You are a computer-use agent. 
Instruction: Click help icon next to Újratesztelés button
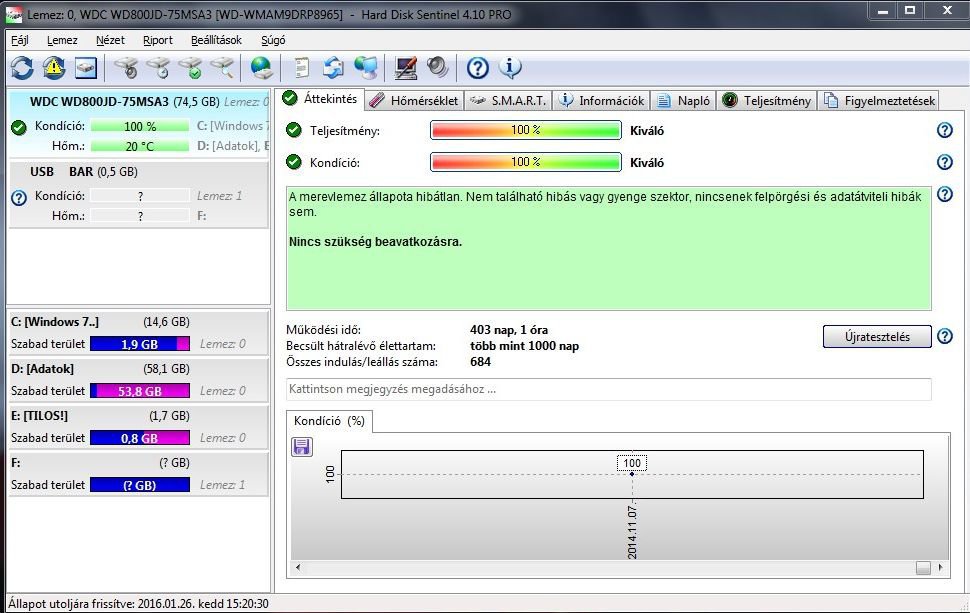click(945, 337)
